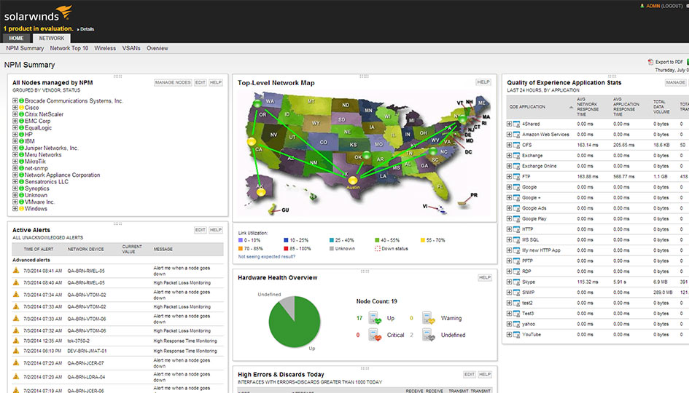Click the Undefined nodes status icon

(x=428, y=335)
